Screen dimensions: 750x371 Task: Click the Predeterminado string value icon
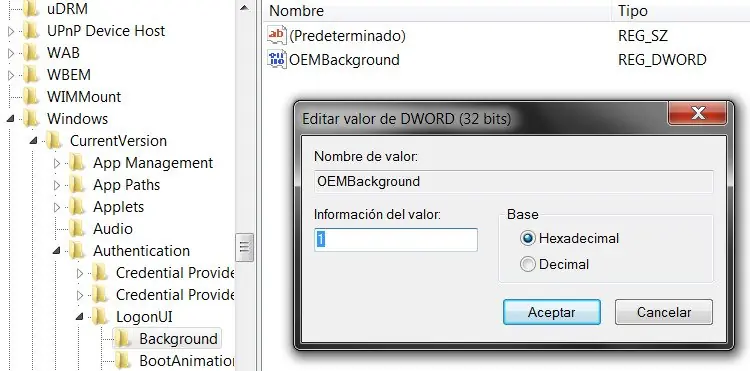277,35
